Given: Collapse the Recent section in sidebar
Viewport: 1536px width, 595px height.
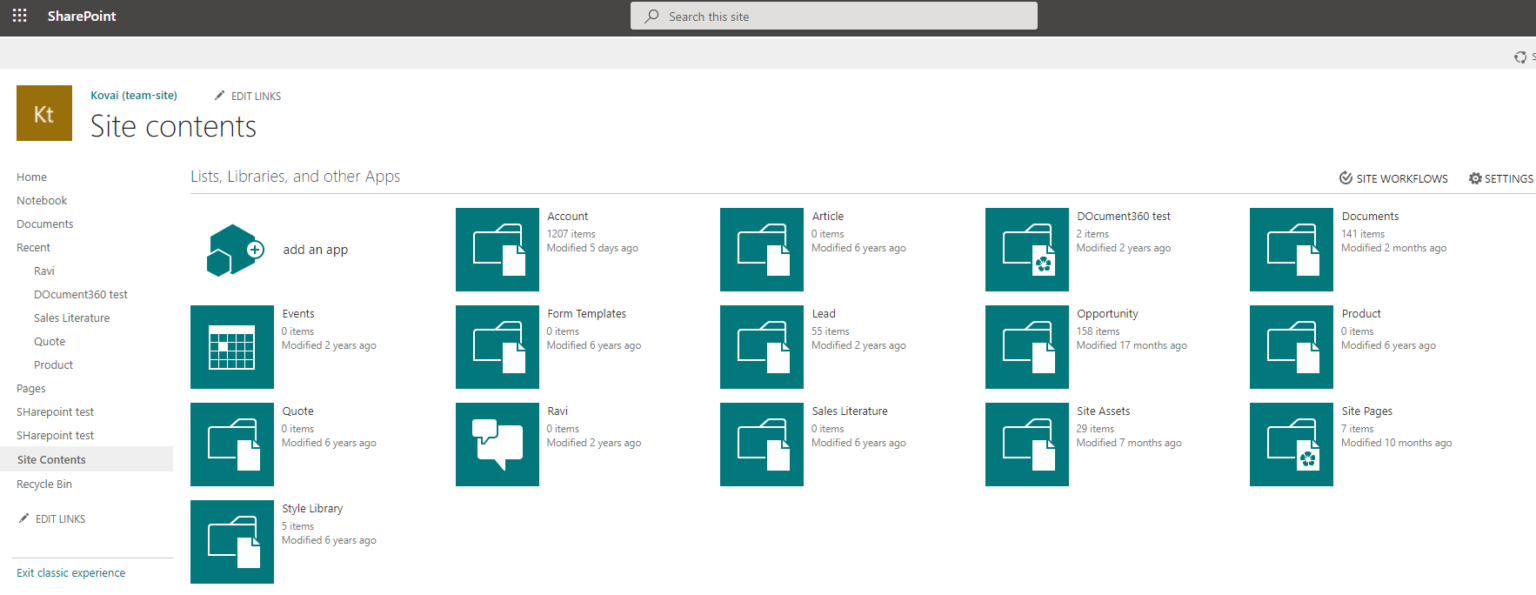Looking at the screenshot, I should (x=33, y=247).
